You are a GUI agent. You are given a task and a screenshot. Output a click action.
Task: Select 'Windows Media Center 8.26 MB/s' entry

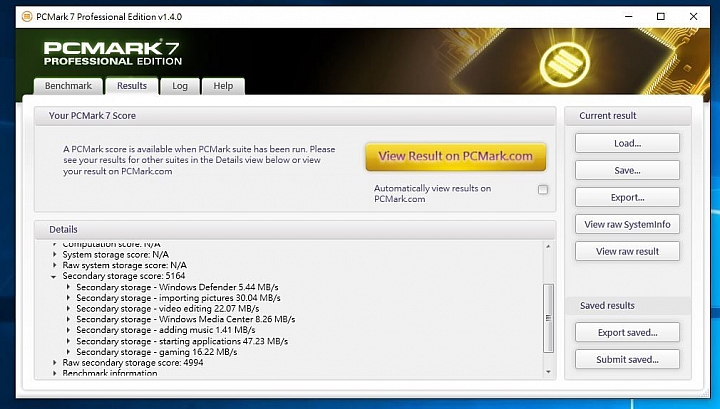tap(186, 319)
